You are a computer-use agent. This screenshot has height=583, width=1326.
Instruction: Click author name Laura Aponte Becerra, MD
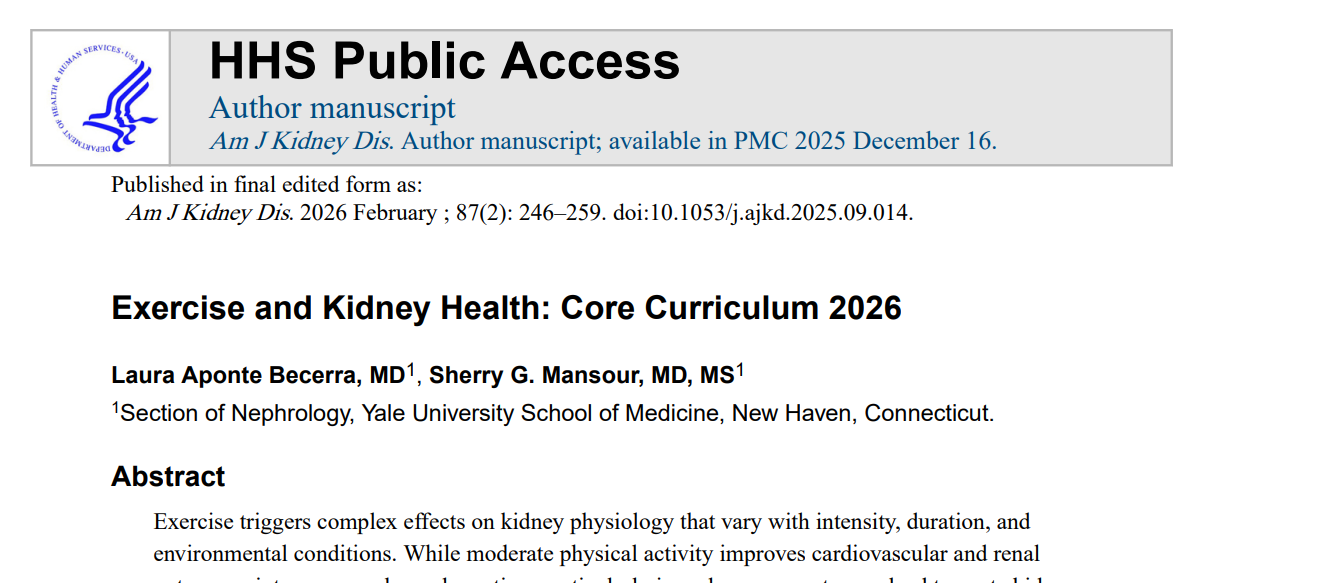(257, 376)
